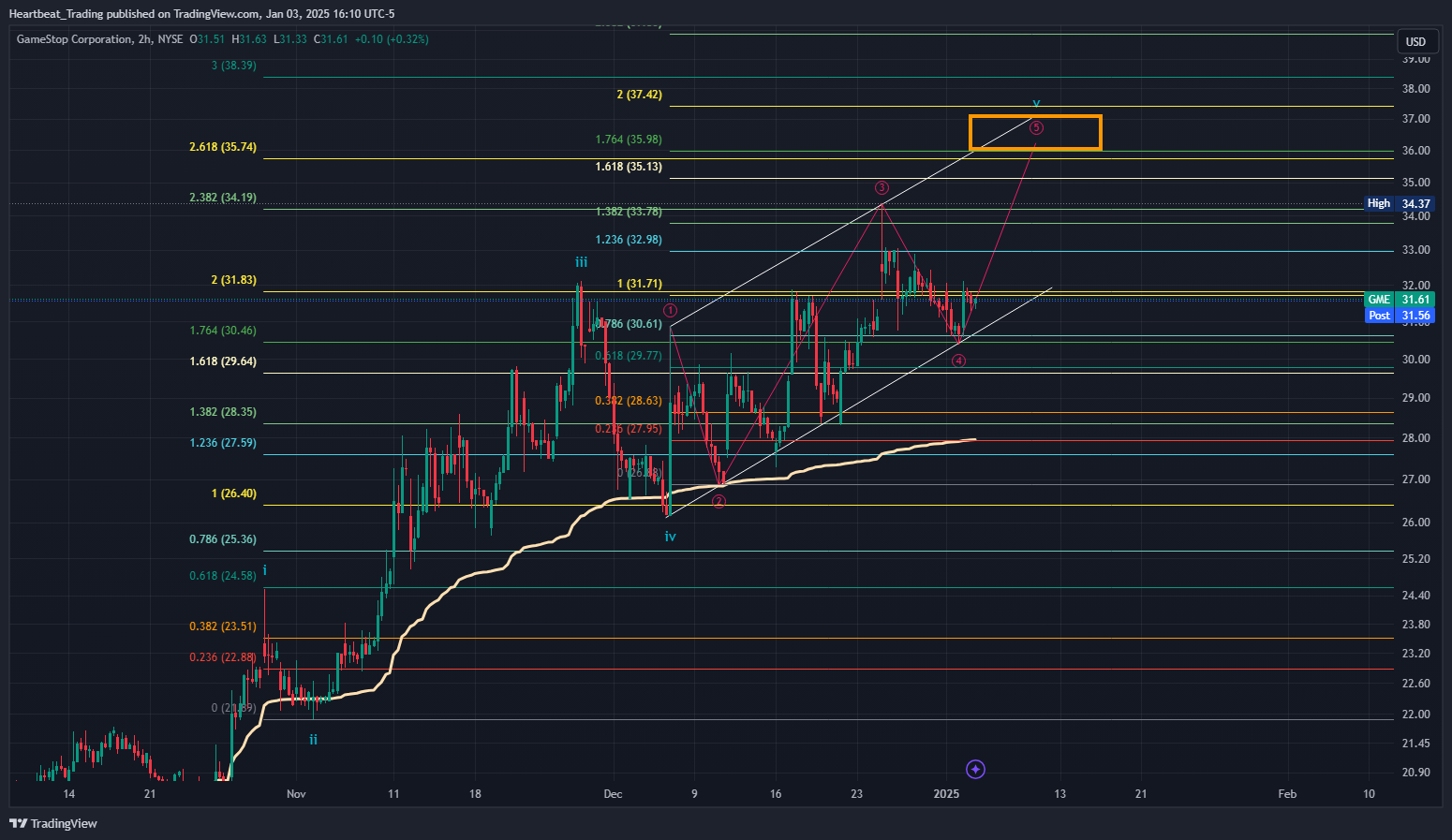Open the USD currency selector

1415,41
